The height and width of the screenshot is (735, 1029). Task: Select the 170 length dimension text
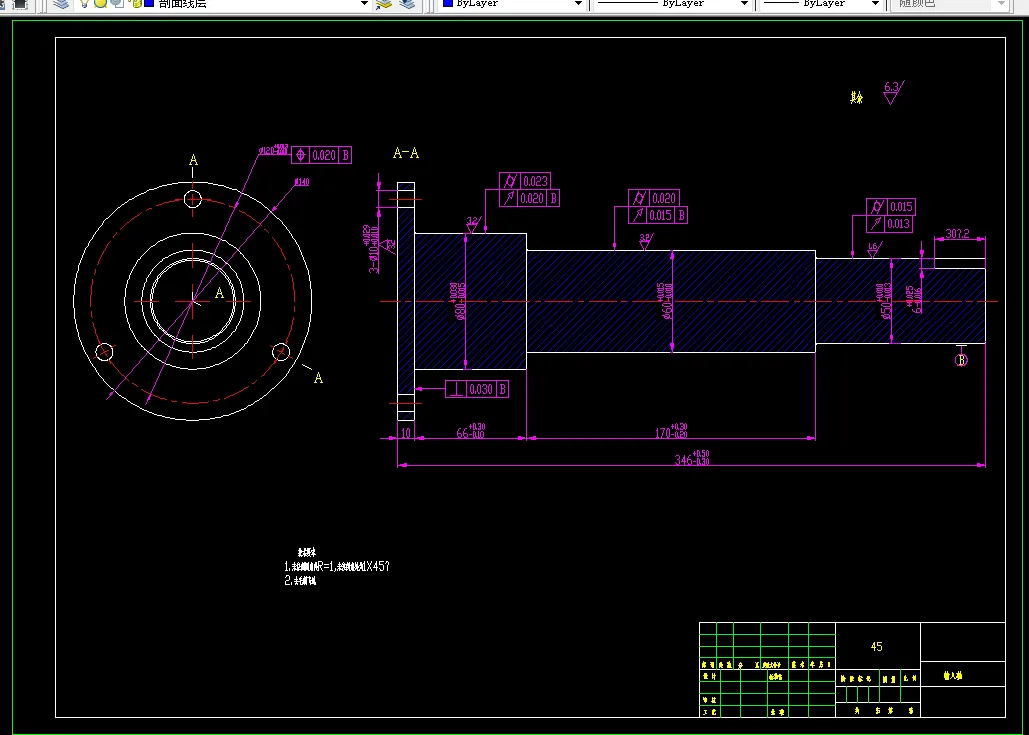671,431
